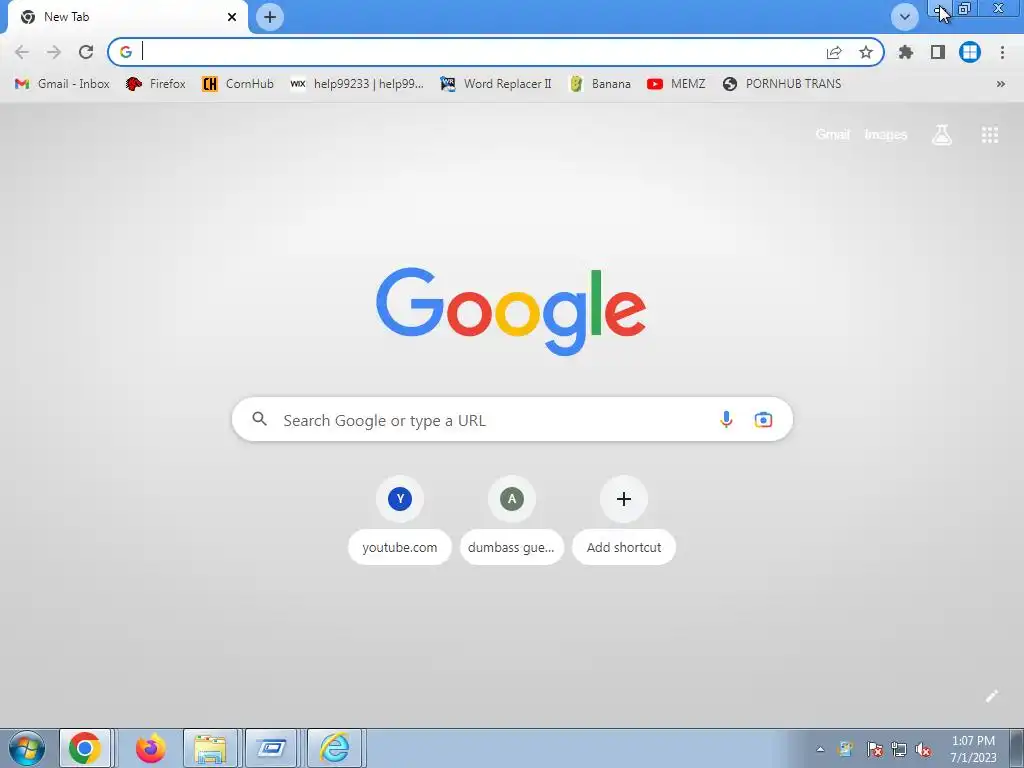Start voice search with the microphone

(726, 419)
